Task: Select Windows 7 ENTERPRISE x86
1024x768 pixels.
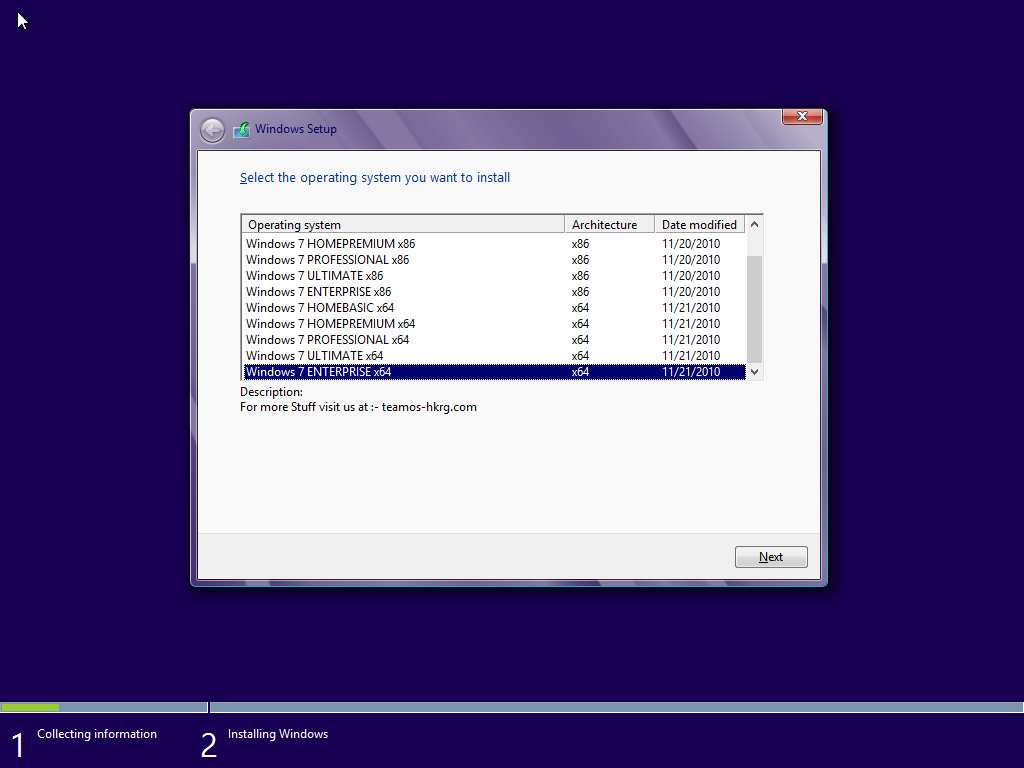Action: (x=494, y=292)
